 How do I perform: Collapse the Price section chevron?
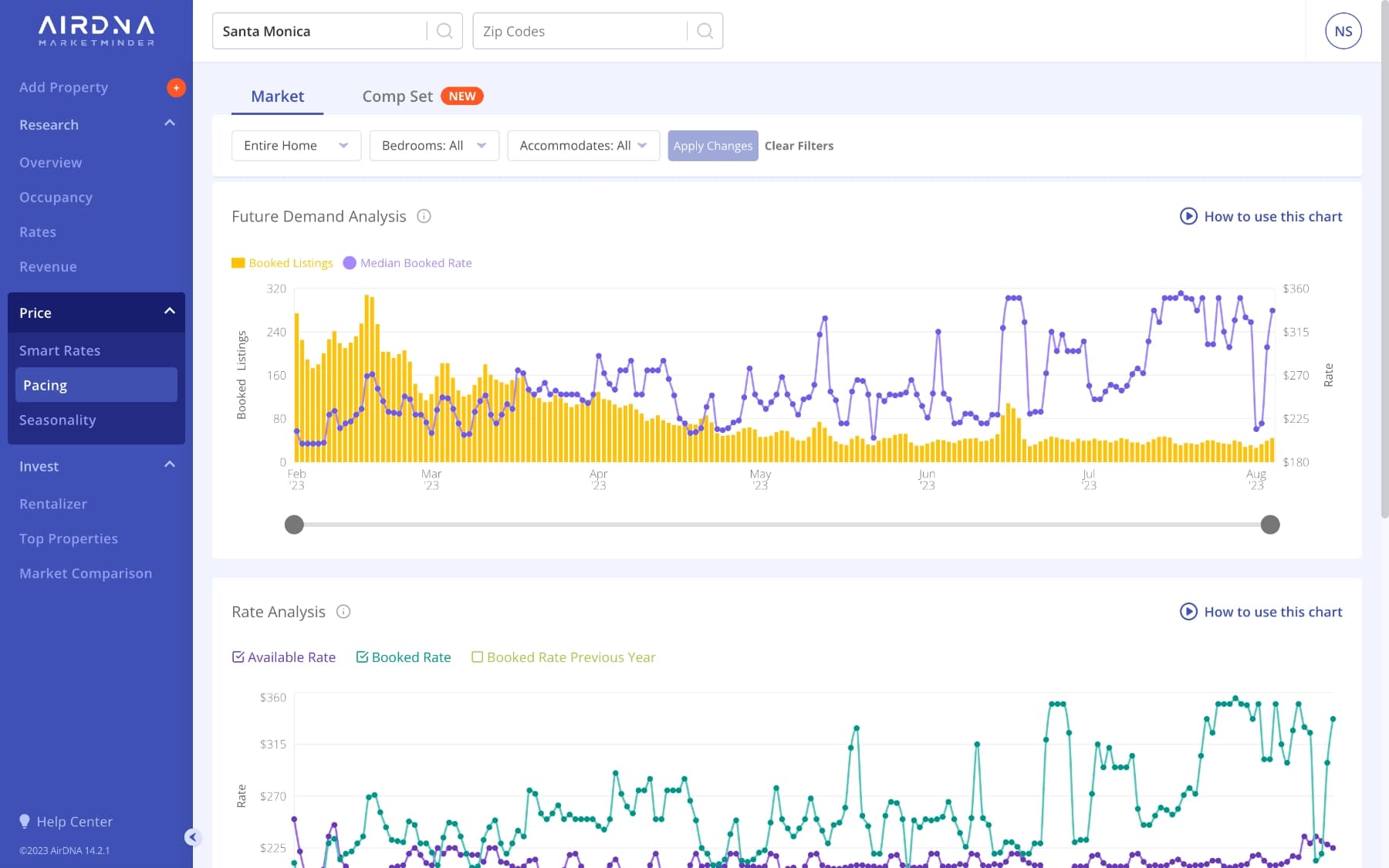(x=170, y=311)
